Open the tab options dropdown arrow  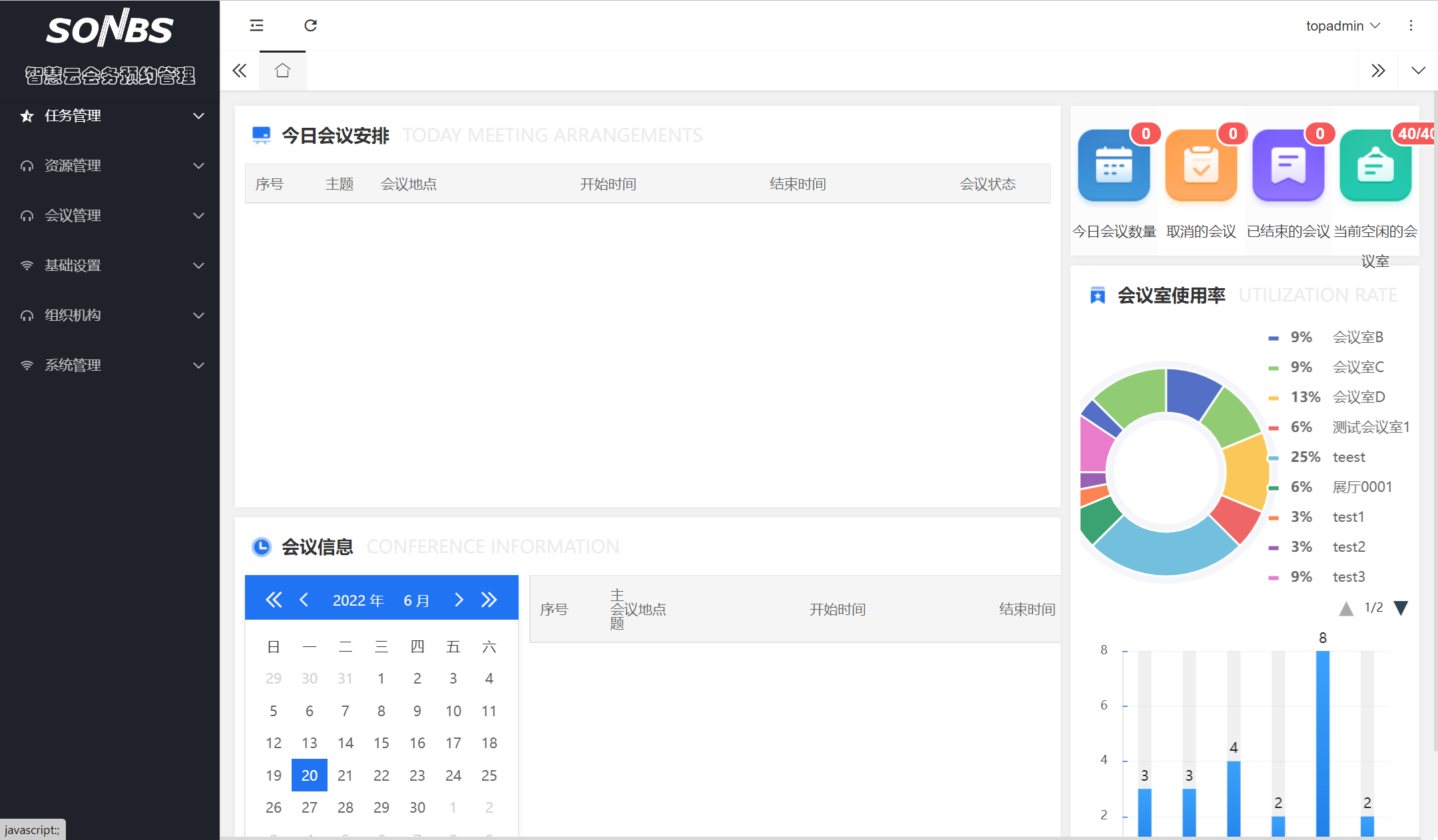[x=1418, y=71]
